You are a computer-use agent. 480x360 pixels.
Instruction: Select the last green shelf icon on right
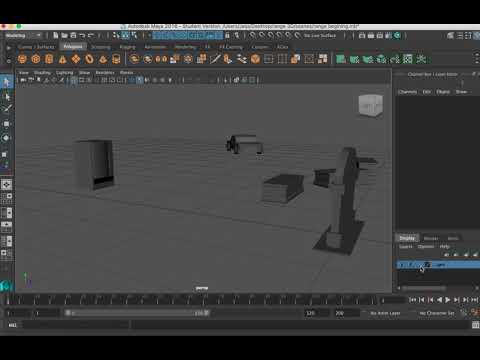point(421,59)
